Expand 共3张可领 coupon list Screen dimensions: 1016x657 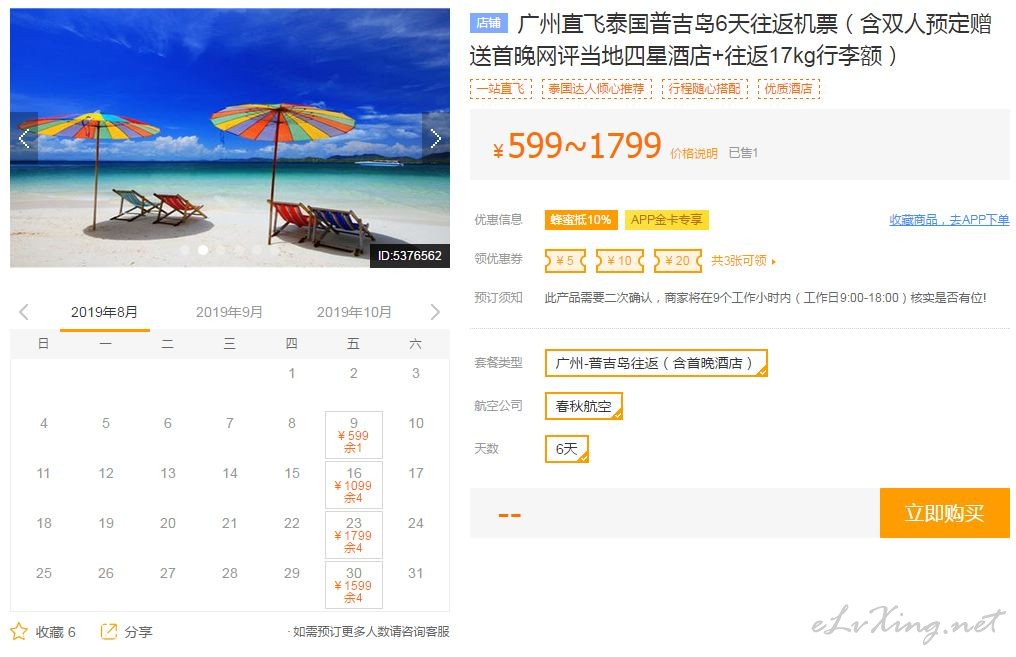click(743, 260)
